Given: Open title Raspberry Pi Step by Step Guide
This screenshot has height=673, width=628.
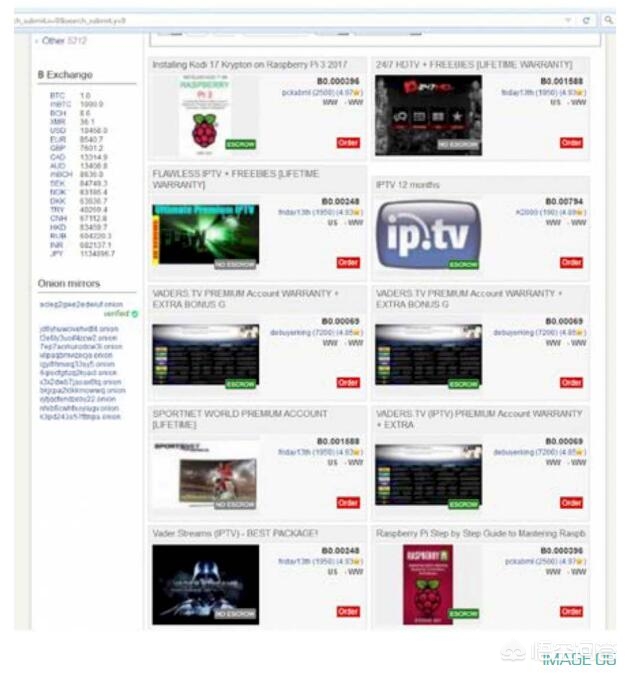Looking at the screenshot, I should click(x=481, y=534).
